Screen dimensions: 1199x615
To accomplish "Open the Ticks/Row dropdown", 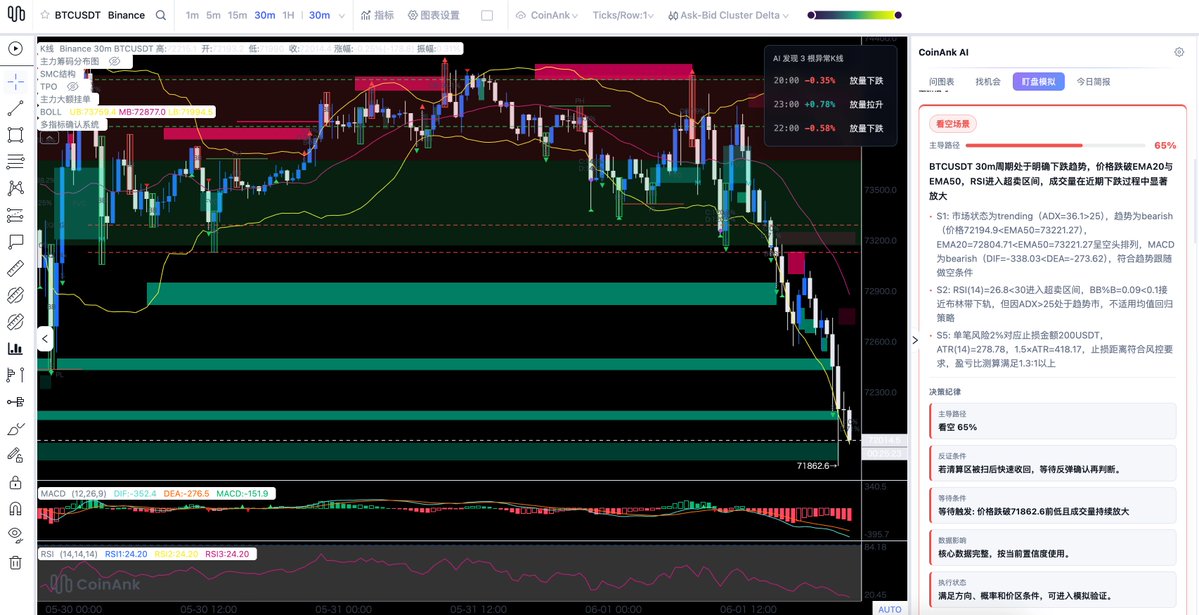I will (x=623, y=15).
